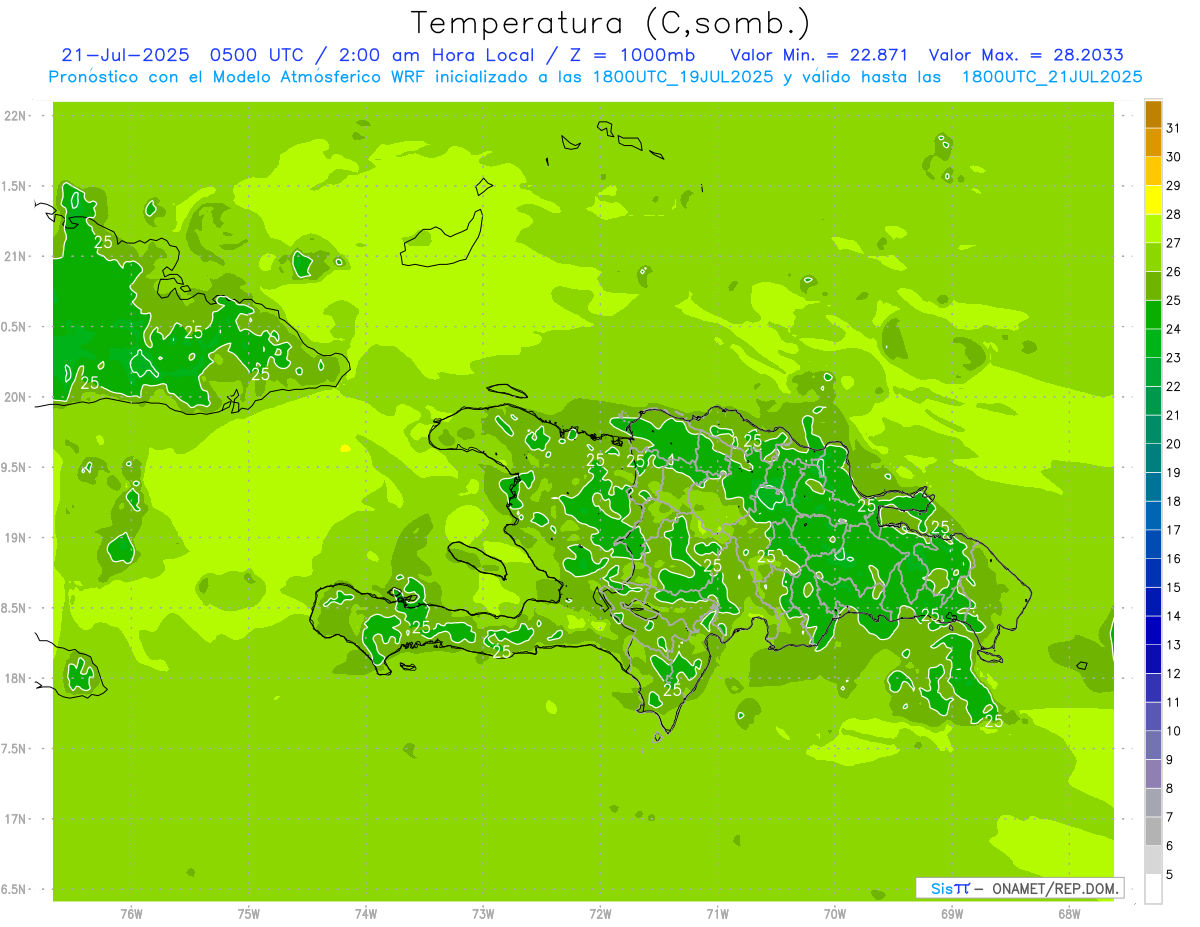Click '1800UTC_19JUL2025' initialization time text
The image size is (1200, 927).
click(x=684, y=77)
